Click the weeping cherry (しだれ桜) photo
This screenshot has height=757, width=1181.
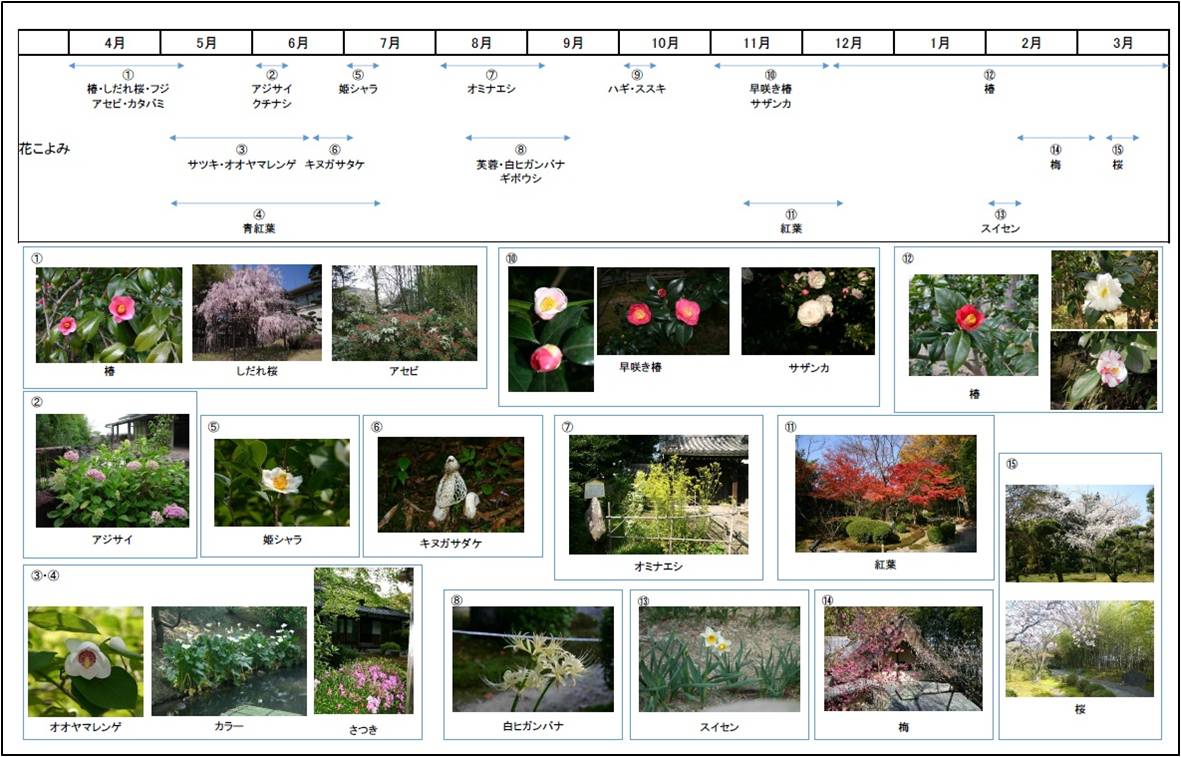(x=257, y=312)
